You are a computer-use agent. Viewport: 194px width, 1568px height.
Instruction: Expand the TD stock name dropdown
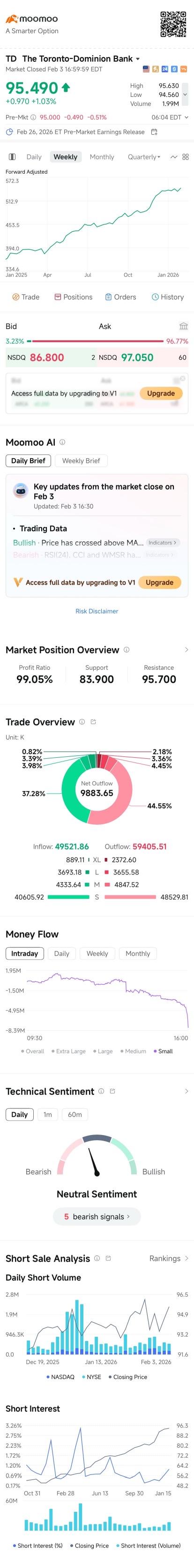click(137, 59)
